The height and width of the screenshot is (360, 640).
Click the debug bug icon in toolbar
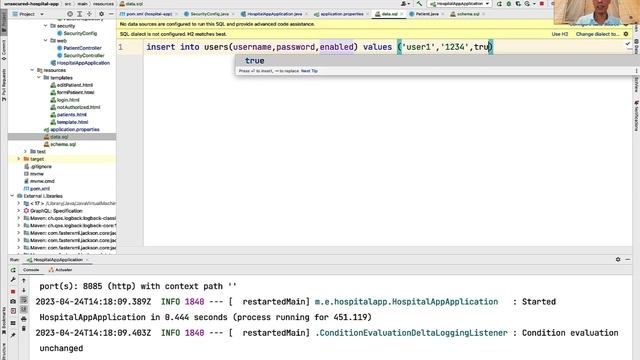(509, 4)
